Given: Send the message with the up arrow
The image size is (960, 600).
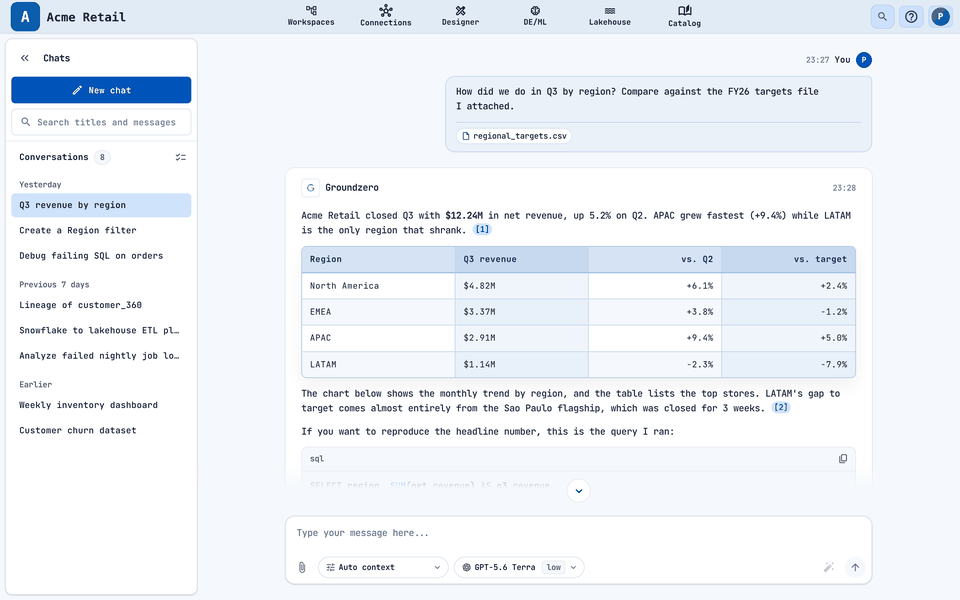Looking at the screenshot, I should [x=855, y=568].
